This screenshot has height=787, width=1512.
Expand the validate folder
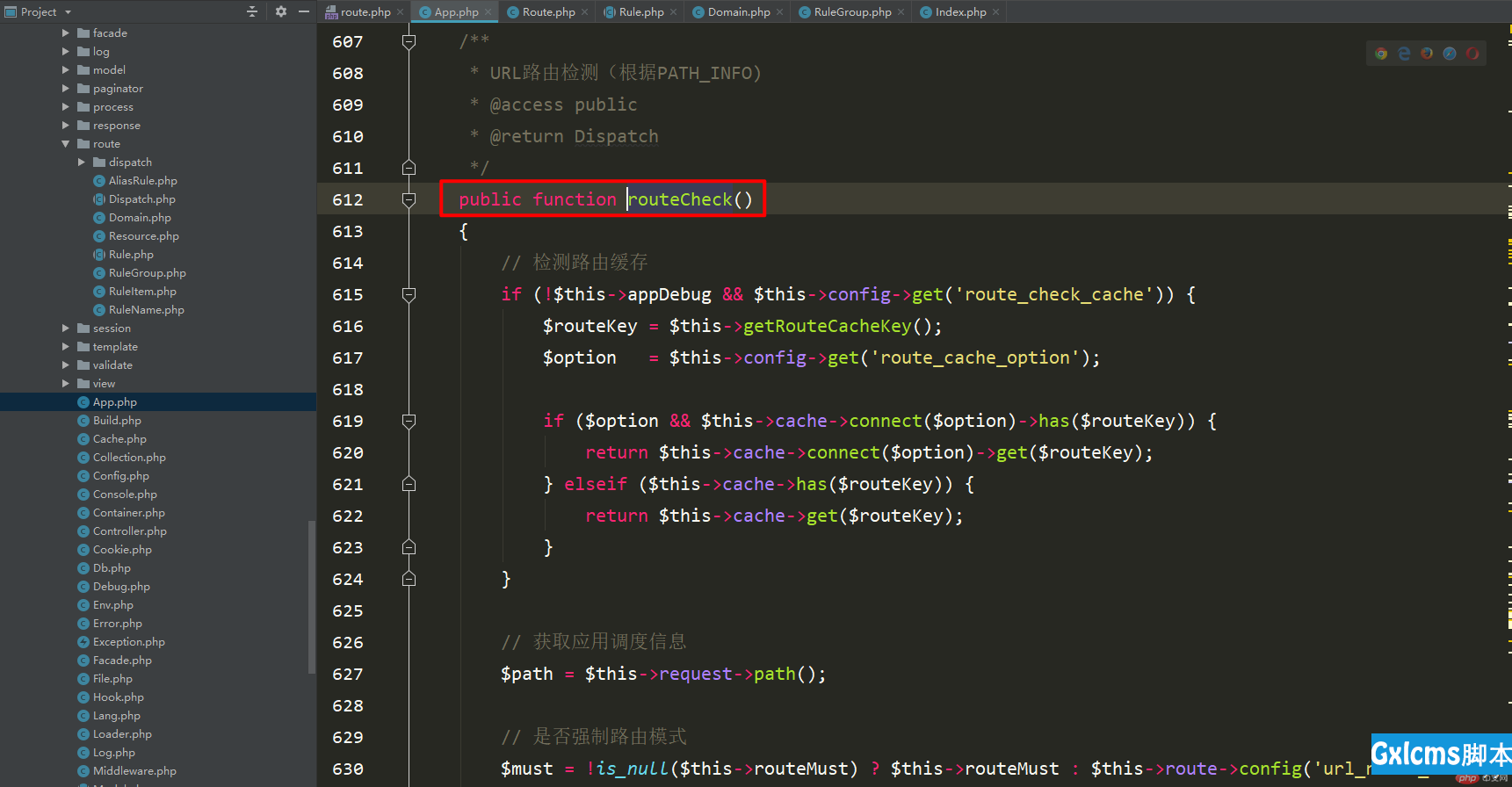[x=66, y=365]
